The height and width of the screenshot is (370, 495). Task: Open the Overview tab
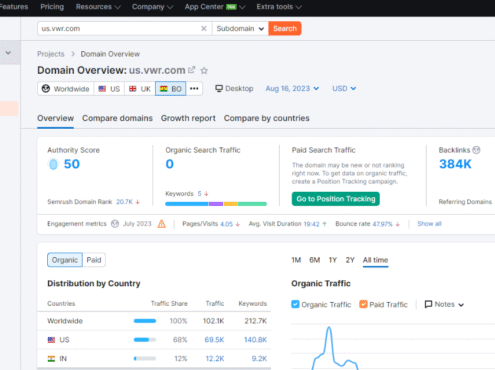pos(55,118)
